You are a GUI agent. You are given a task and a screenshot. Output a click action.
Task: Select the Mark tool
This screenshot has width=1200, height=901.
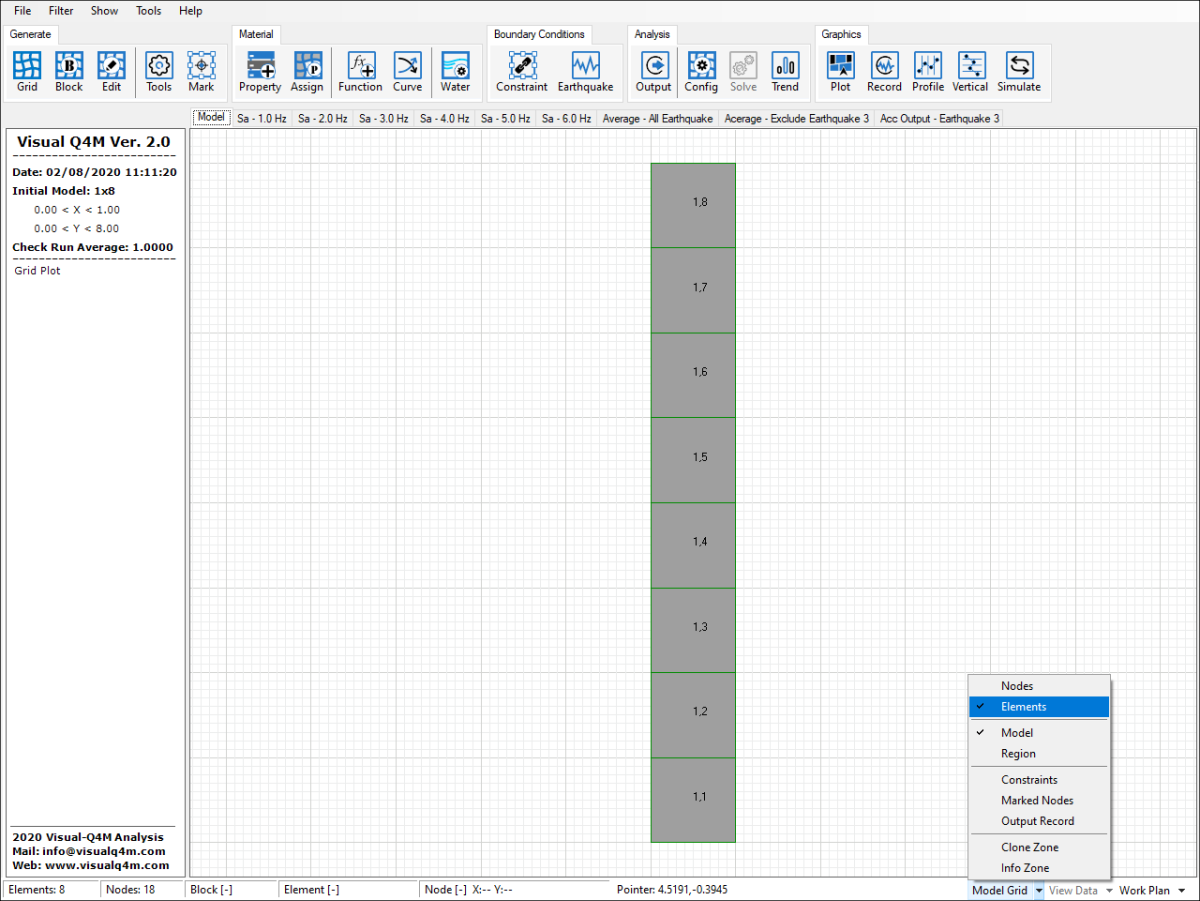pyautogui.click(x=201, y=72)
